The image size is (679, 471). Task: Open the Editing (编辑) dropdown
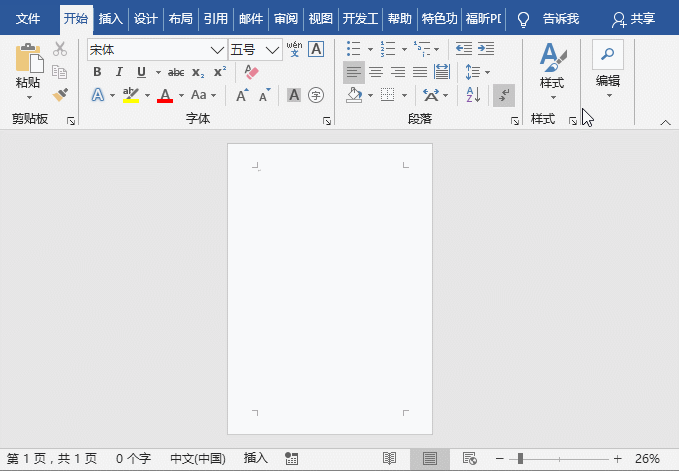tap(608, 69)
